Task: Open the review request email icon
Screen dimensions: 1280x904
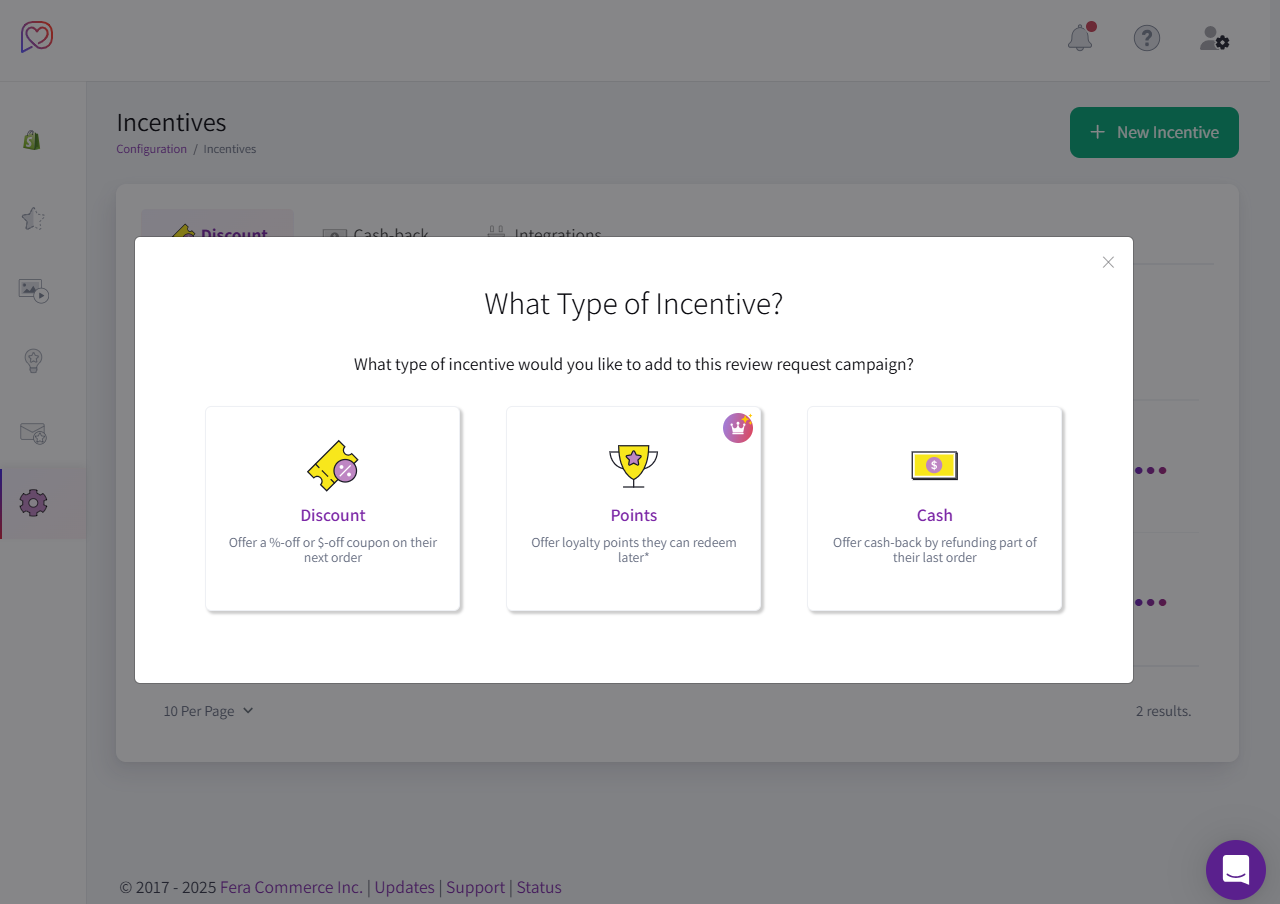Action: click(33, 433)
